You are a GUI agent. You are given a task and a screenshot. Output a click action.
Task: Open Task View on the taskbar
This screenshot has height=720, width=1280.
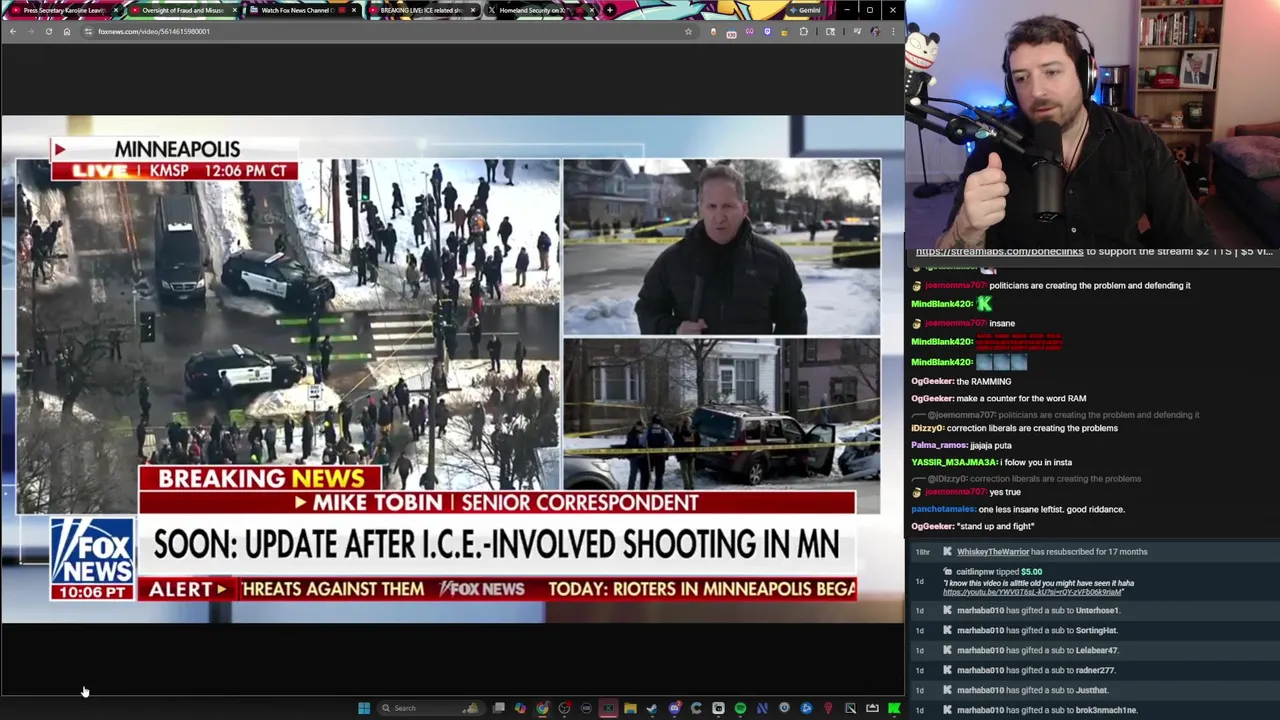pos(499,708)
